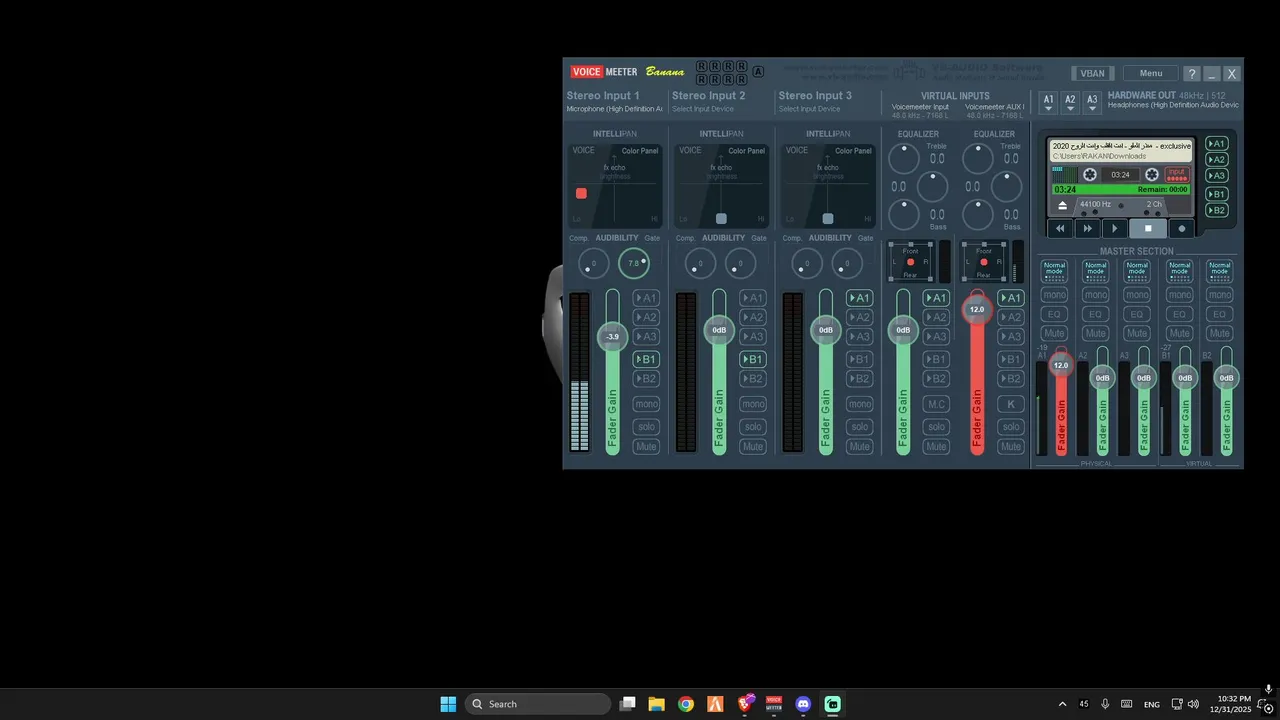Click the taskbar Search box
The height and width of the screenshot is (720, 1280).
point(538,704)
